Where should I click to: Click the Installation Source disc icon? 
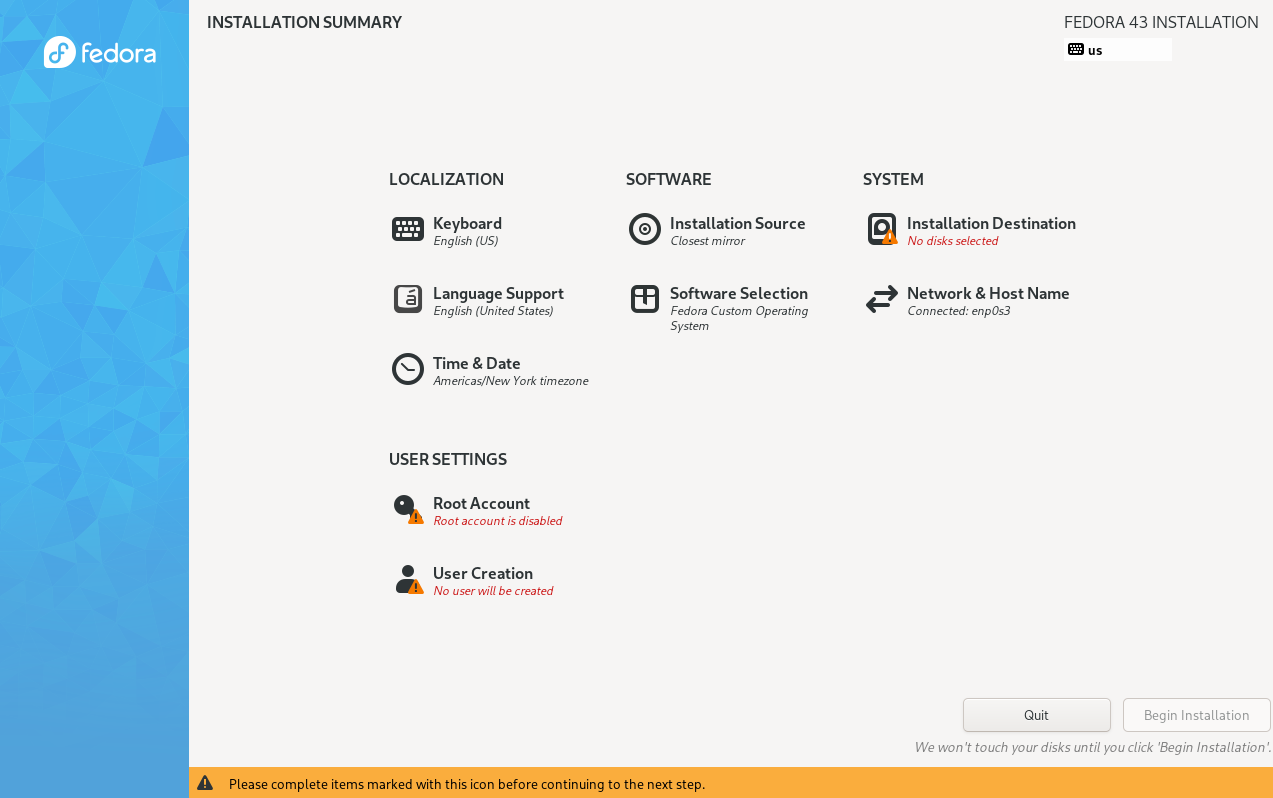tap(644, 229)
